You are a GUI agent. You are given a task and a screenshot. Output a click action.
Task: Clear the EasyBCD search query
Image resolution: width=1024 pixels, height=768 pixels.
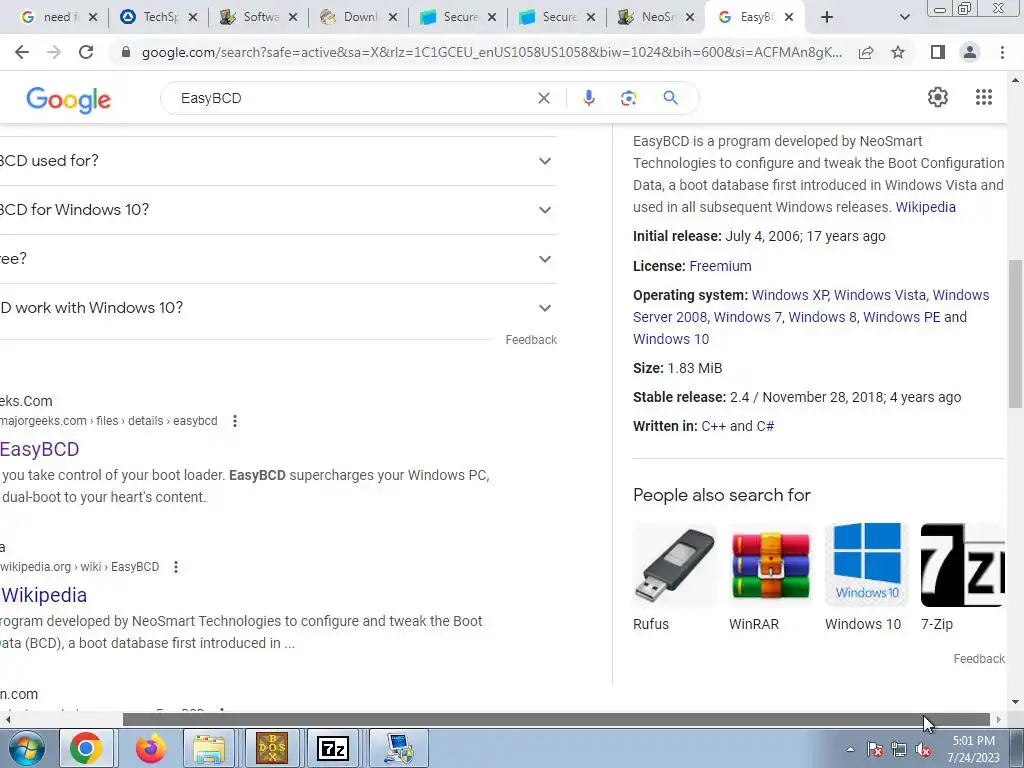(x=543, y=98)
